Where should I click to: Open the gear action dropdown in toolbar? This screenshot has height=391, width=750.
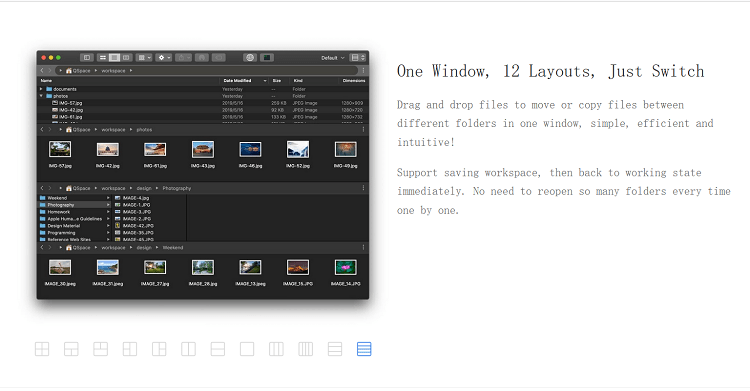click(164, 57)
